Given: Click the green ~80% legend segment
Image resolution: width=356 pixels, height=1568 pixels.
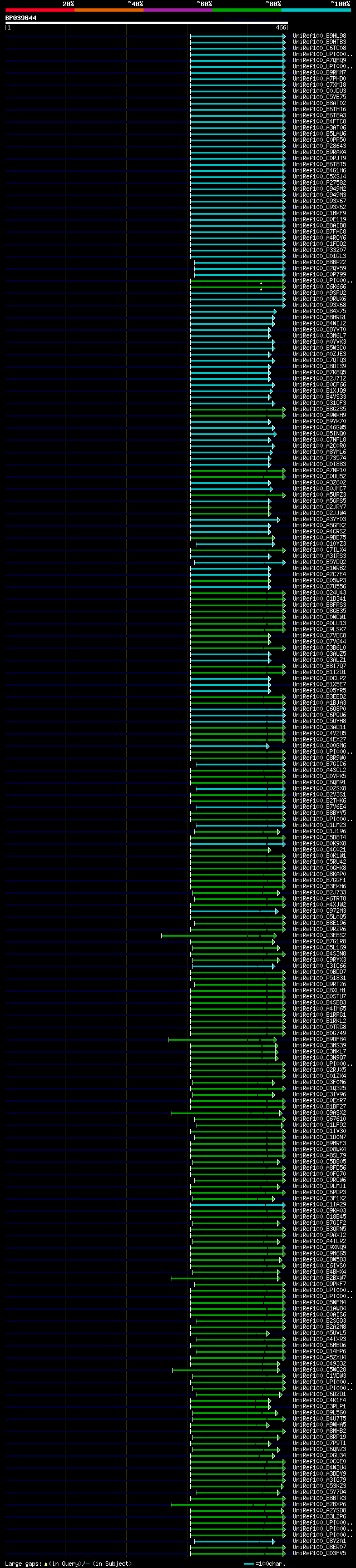Looking at the screenshot, I should click(x=247, y=10).
